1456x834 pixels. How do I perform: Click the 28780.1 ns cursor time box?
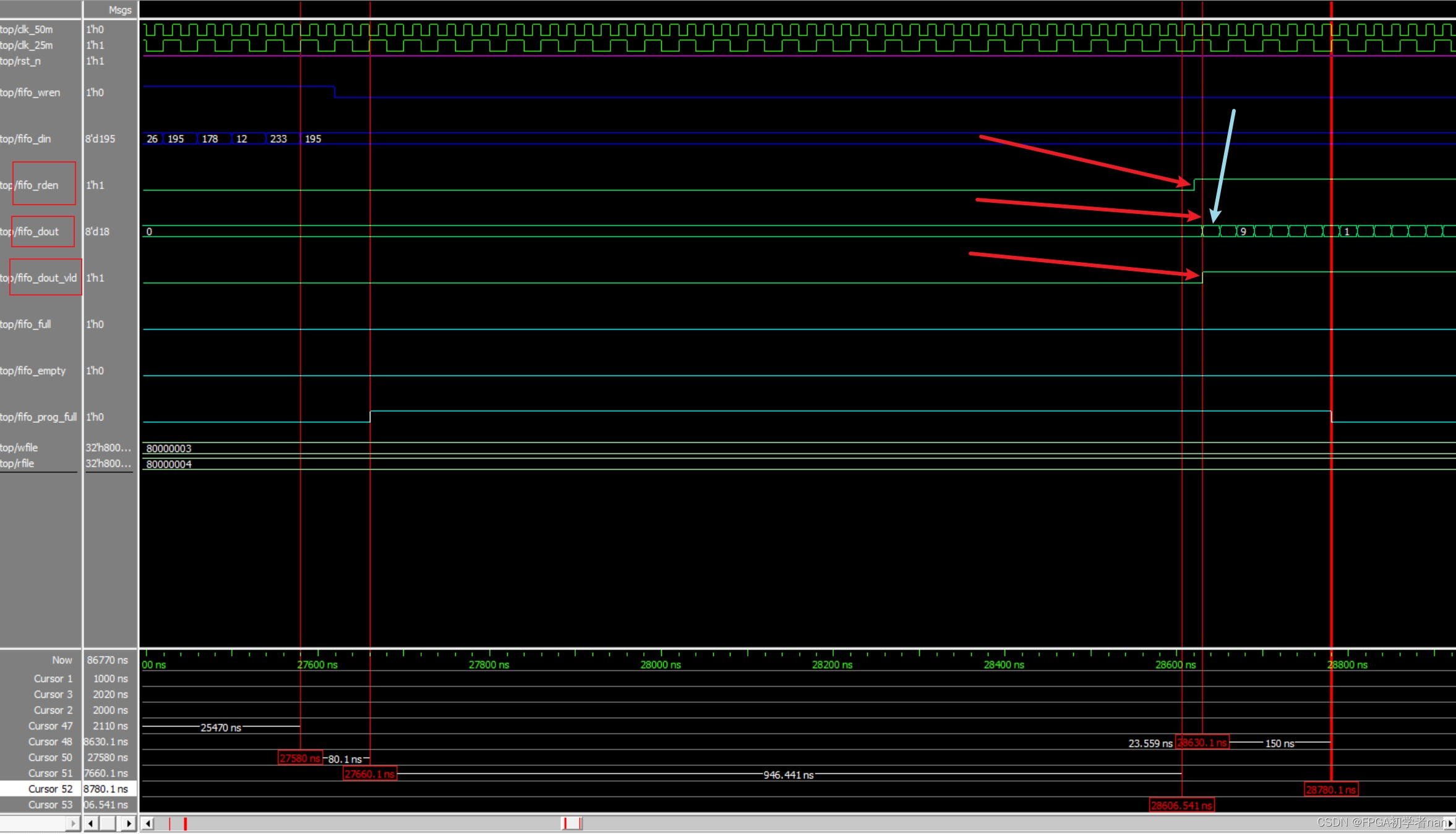click(1330, 789)
